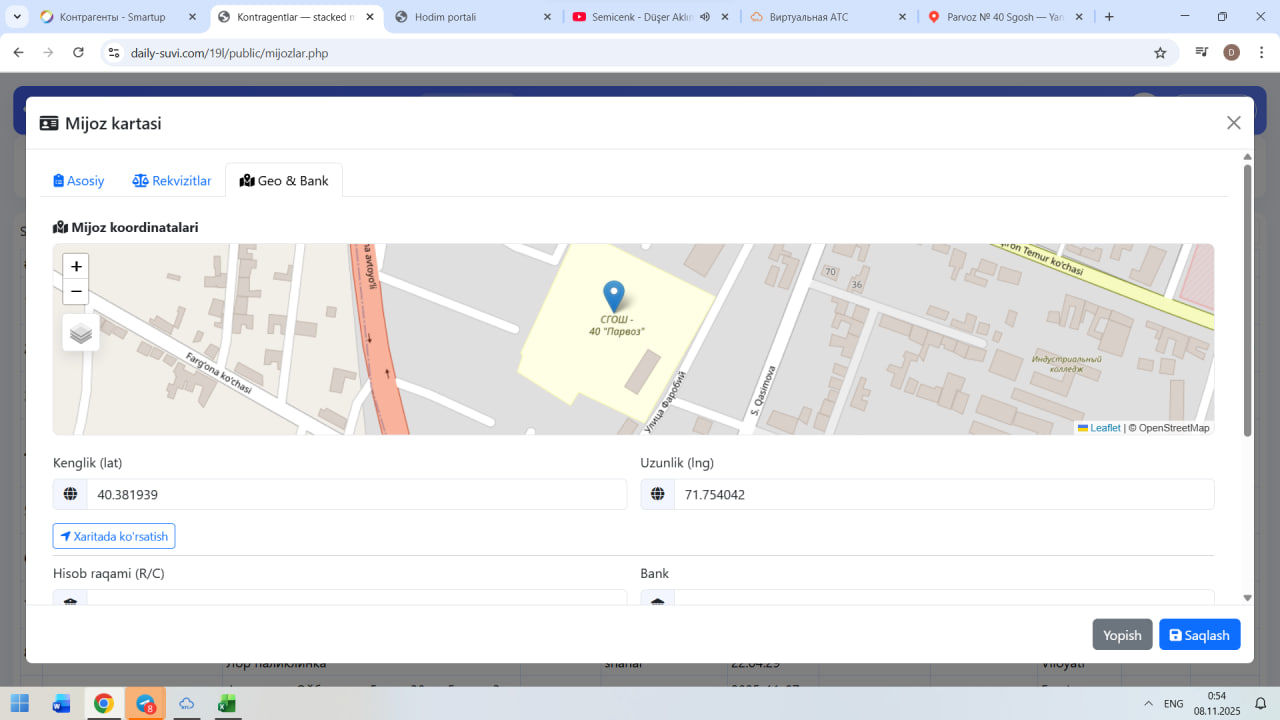The height and width of the screenshot is (720, 1280).
Task: Select the Geo & Bank tab
Action: [284, 181]
